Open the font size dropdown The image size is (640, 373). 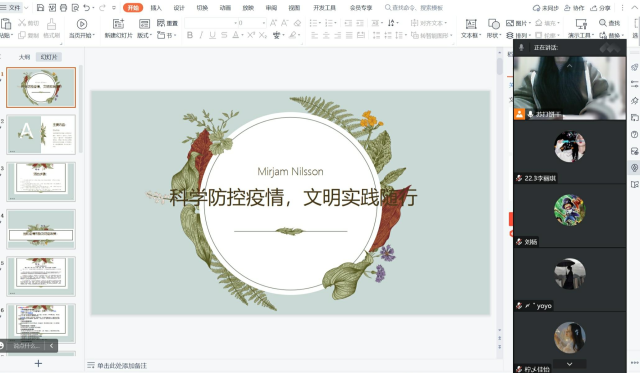coord(264,23)
